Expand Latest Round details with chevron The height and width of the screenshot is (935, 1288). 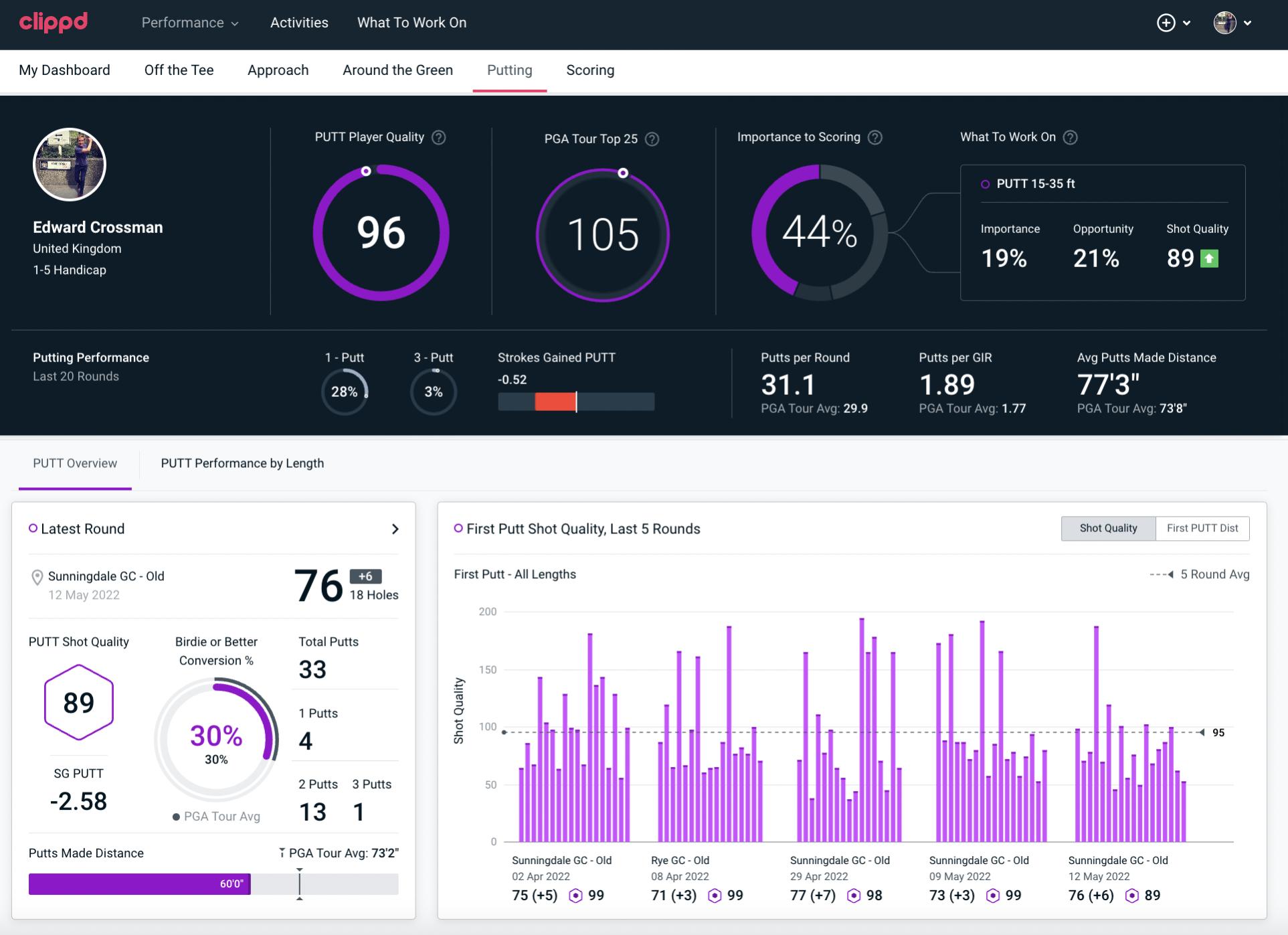pos(395,529)
